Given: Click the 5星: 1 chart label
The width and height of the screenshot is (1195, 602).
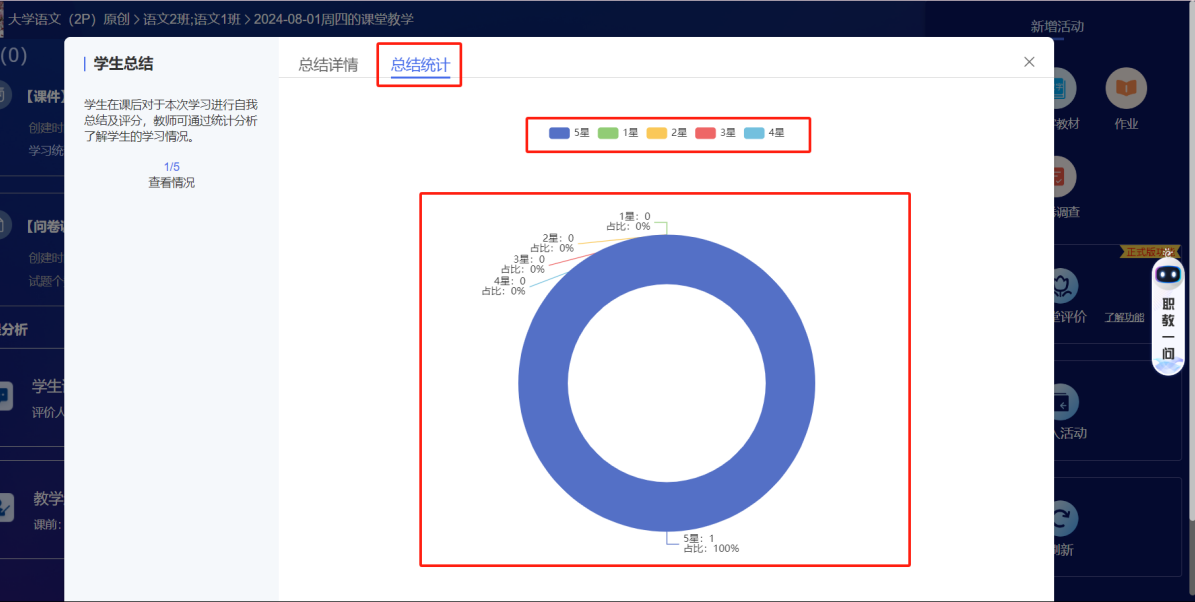Looking at the screenshot, I should click(x=698, y=539).
